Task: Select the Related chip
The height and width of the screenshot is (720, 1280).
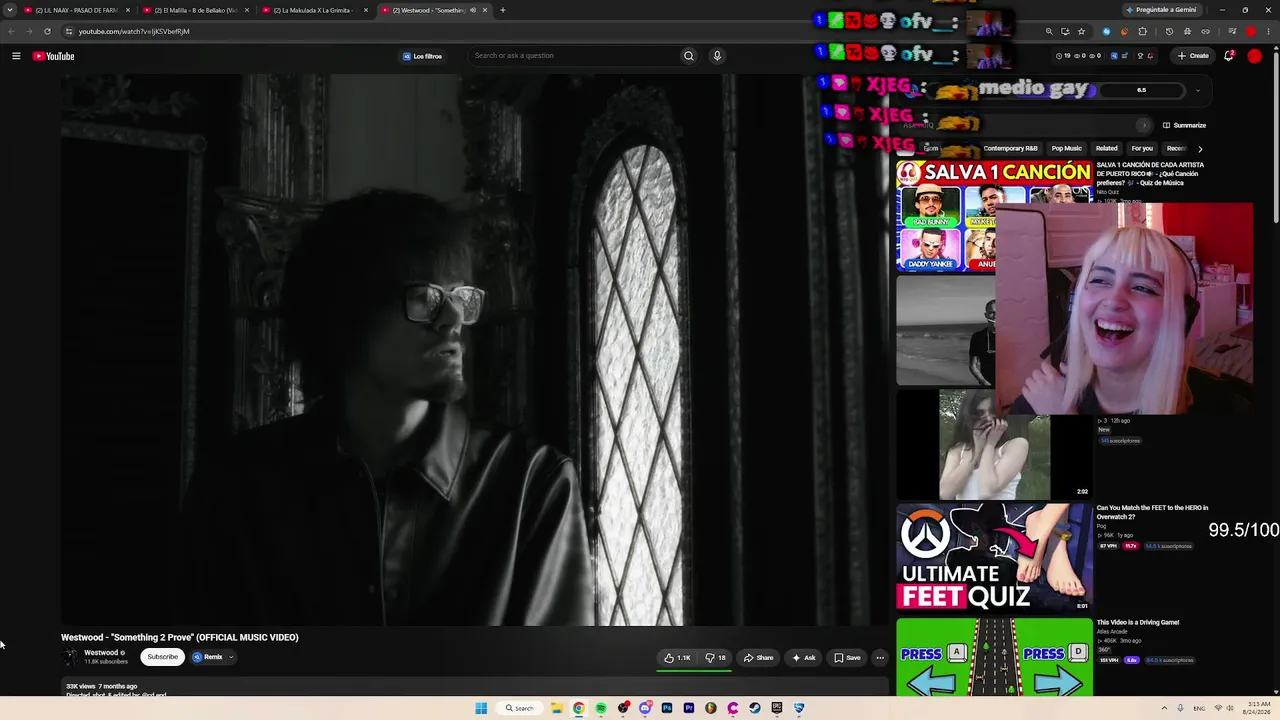Action: [x=1106, y=149]
